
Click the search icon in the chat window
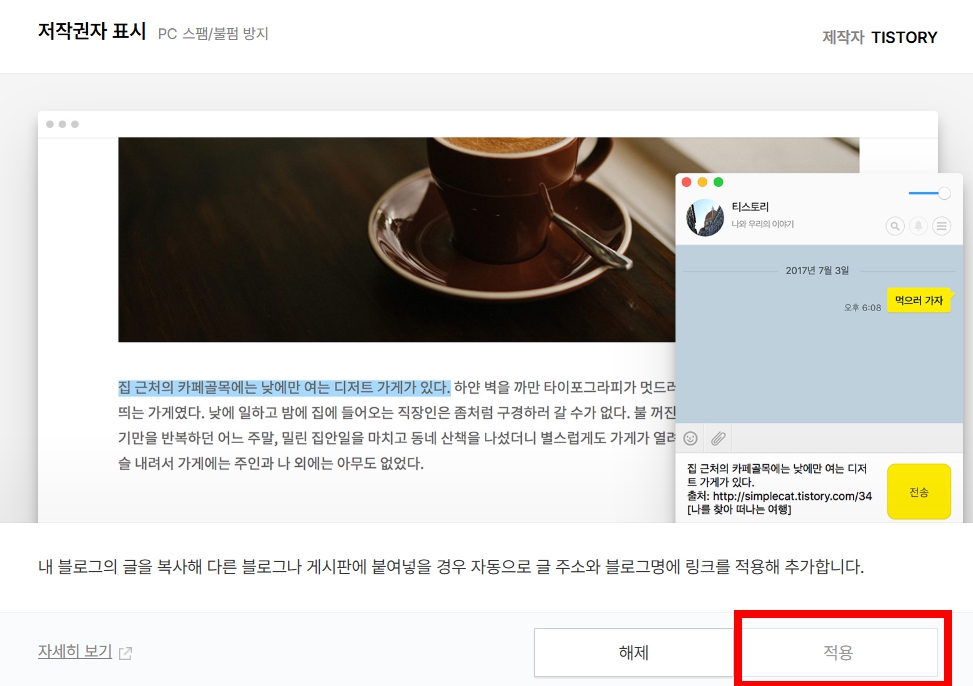[895, 226]
